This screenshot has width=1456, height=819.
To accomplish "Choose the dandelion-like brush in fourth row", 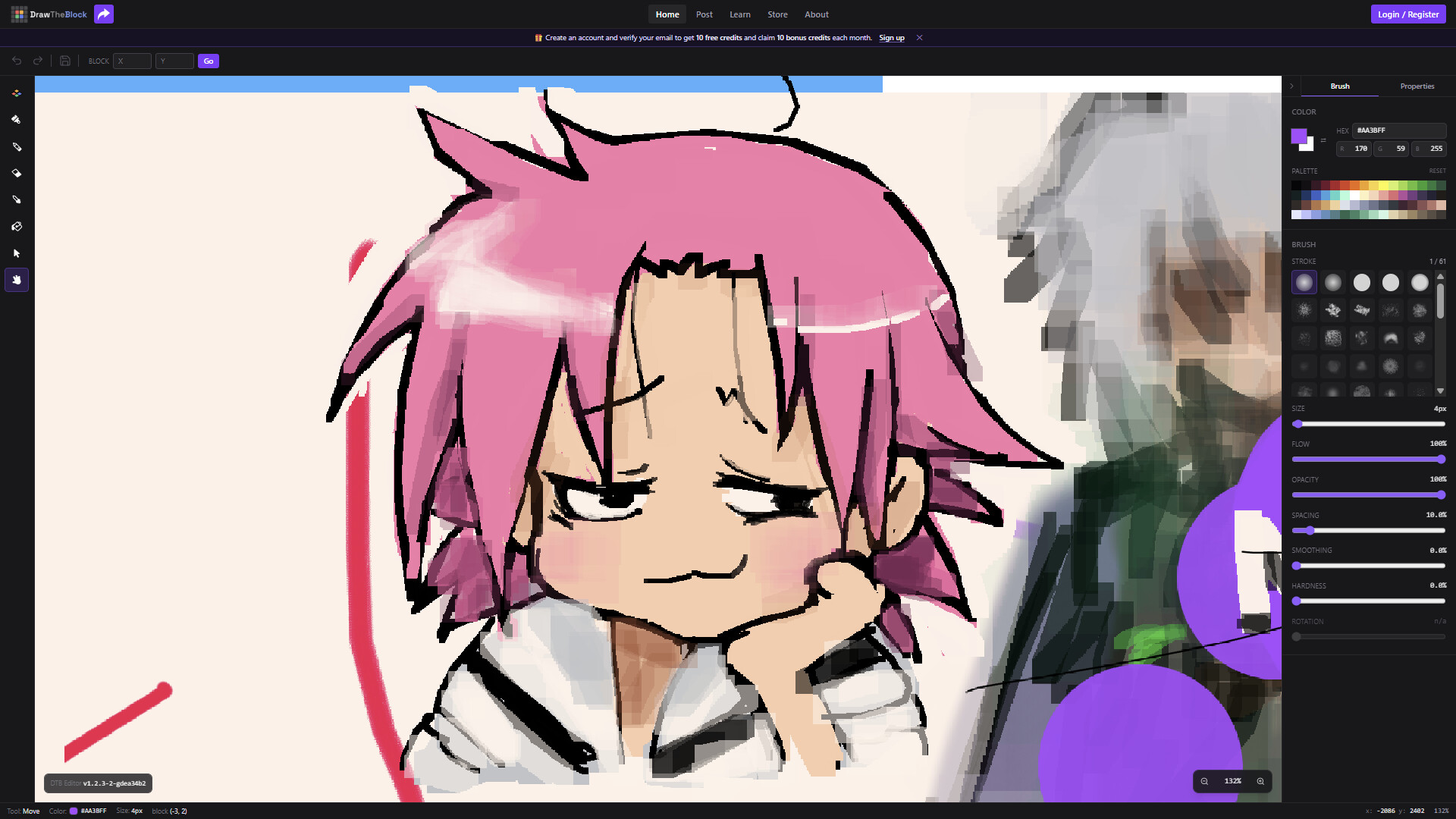I will tap(1391, 367).
